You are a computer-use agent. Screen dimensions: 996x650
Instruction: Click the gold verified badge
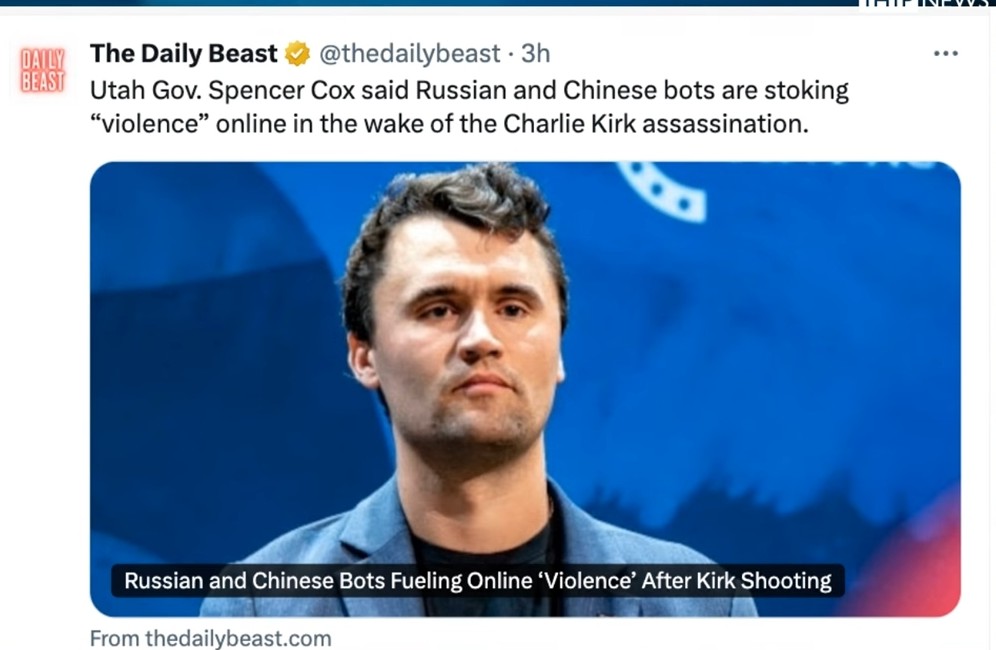[297, 54]
